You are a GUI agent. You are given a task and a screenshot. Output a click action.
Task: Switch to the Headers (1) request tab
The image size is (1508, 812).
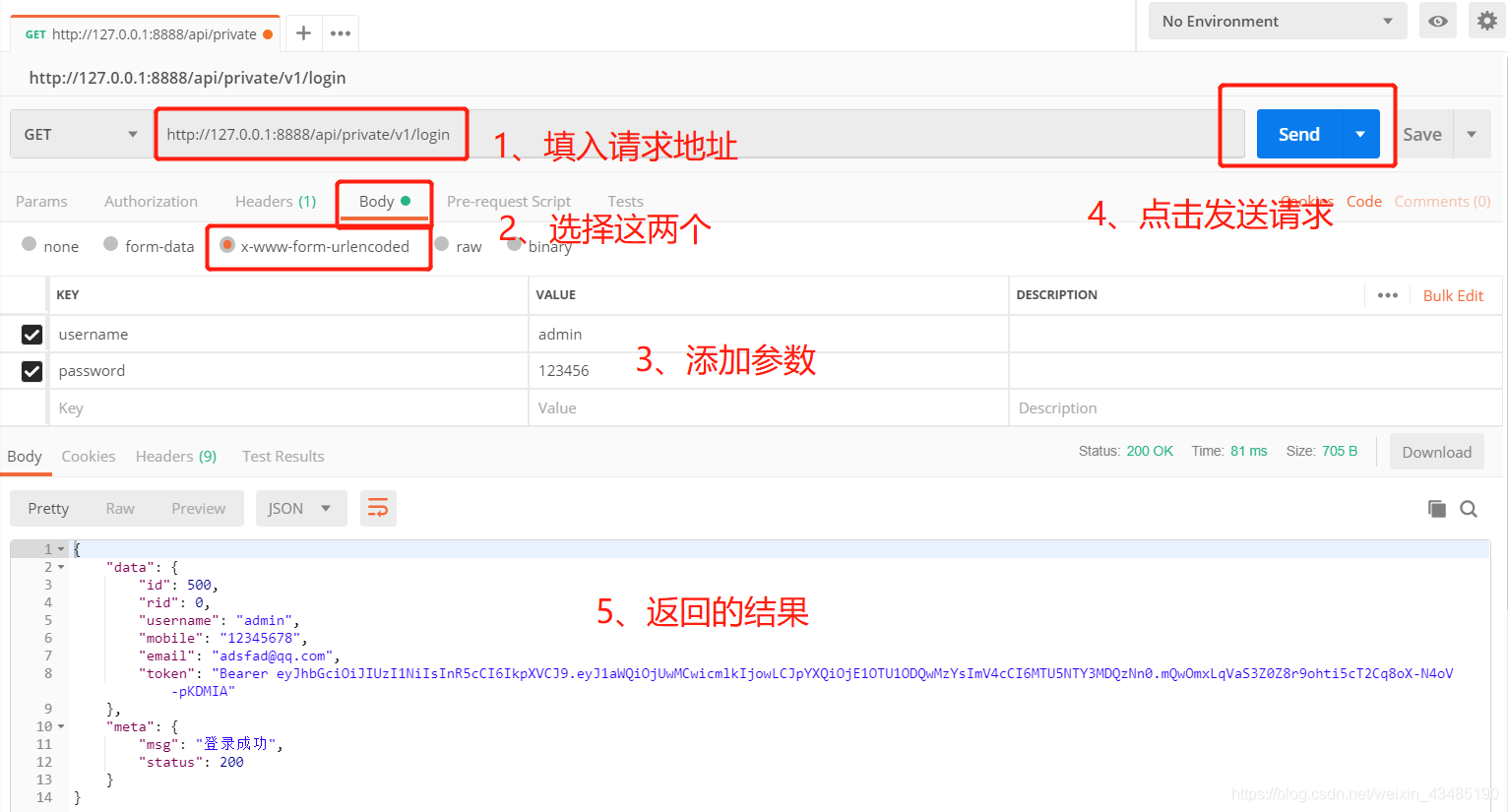pos(276,201)
